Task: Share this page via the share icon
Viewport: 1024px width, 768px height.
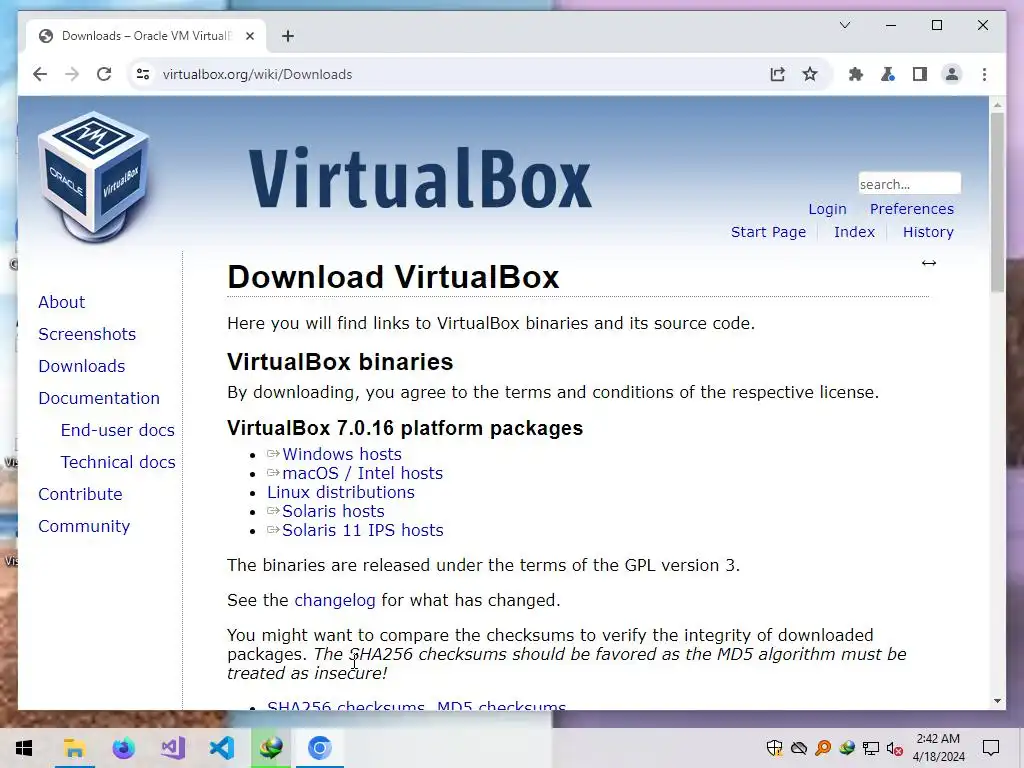Action: tap(777, 74)
